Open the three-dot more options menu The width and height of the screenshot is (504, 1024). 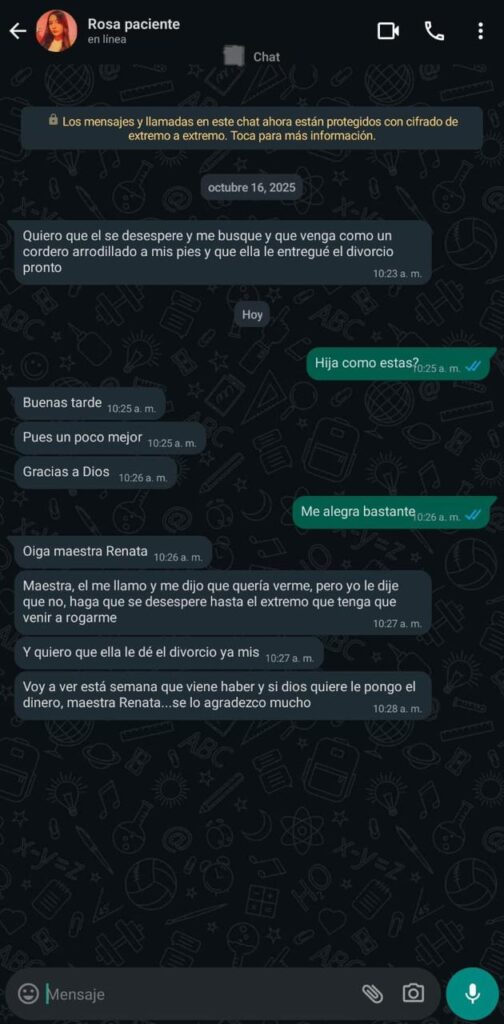pos(480,31)
